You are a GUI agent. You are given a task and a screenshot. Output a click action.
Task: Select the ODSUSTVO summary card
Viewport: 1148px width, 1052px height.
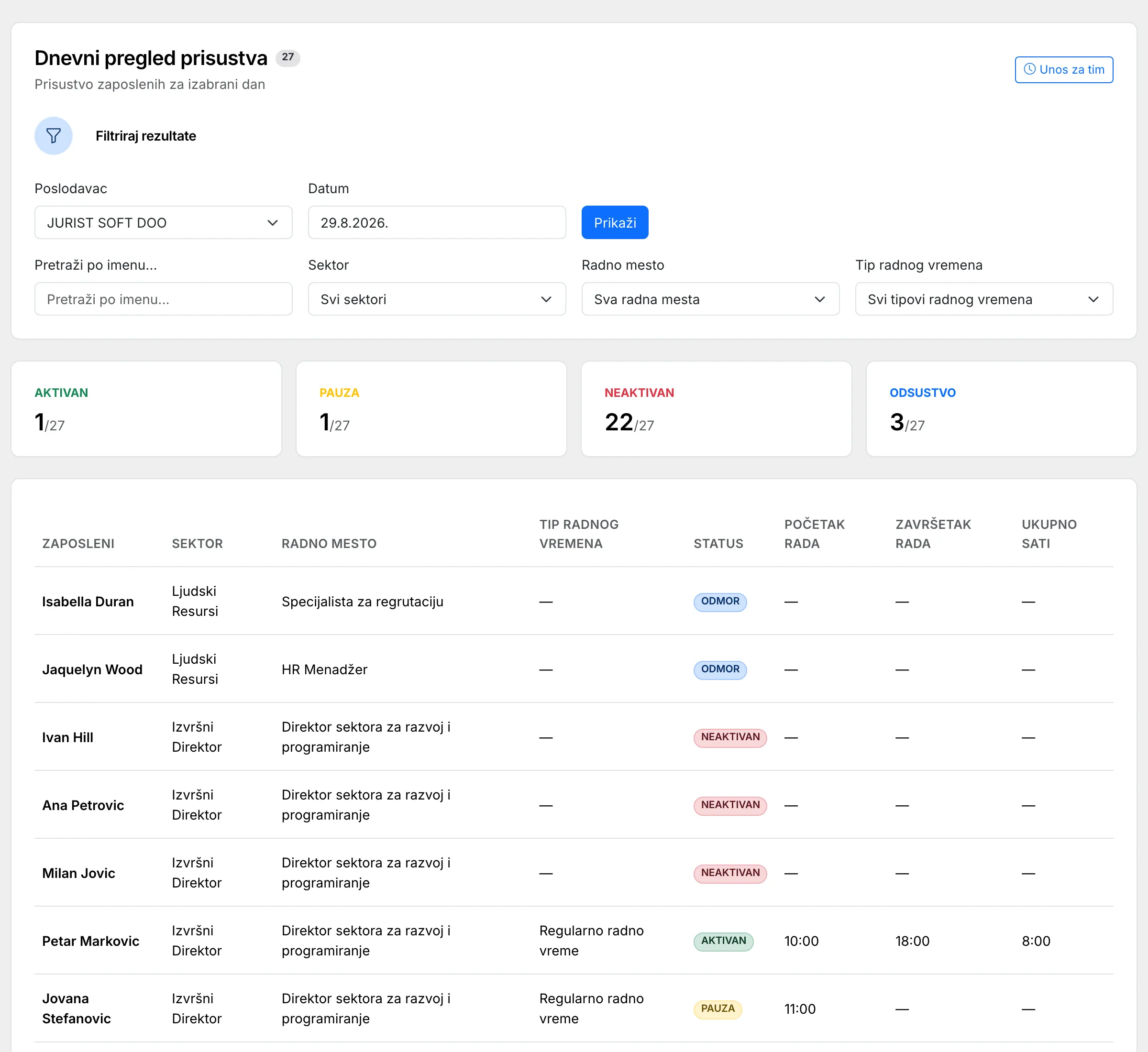[1001, 409]
